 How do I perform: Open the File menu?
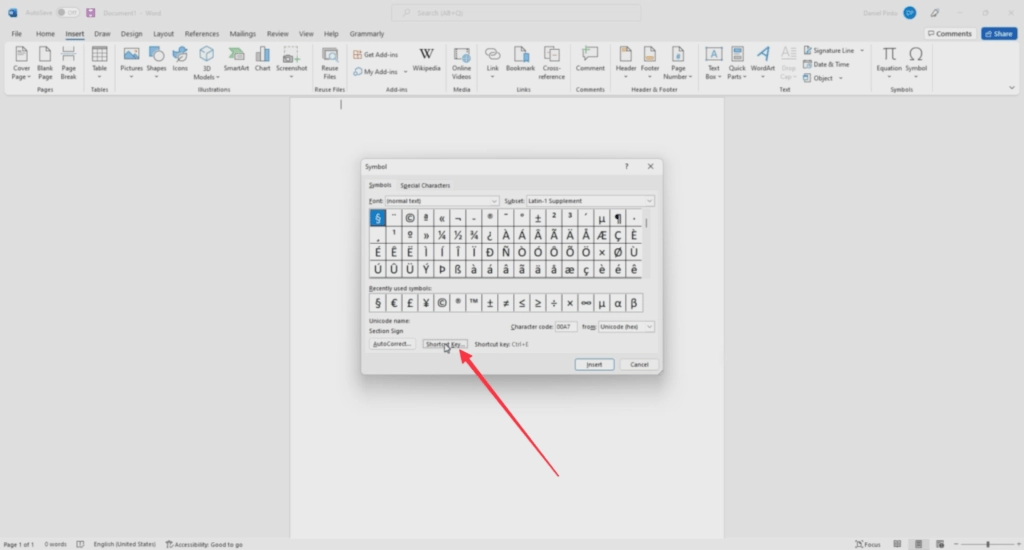tap(16, 33)
